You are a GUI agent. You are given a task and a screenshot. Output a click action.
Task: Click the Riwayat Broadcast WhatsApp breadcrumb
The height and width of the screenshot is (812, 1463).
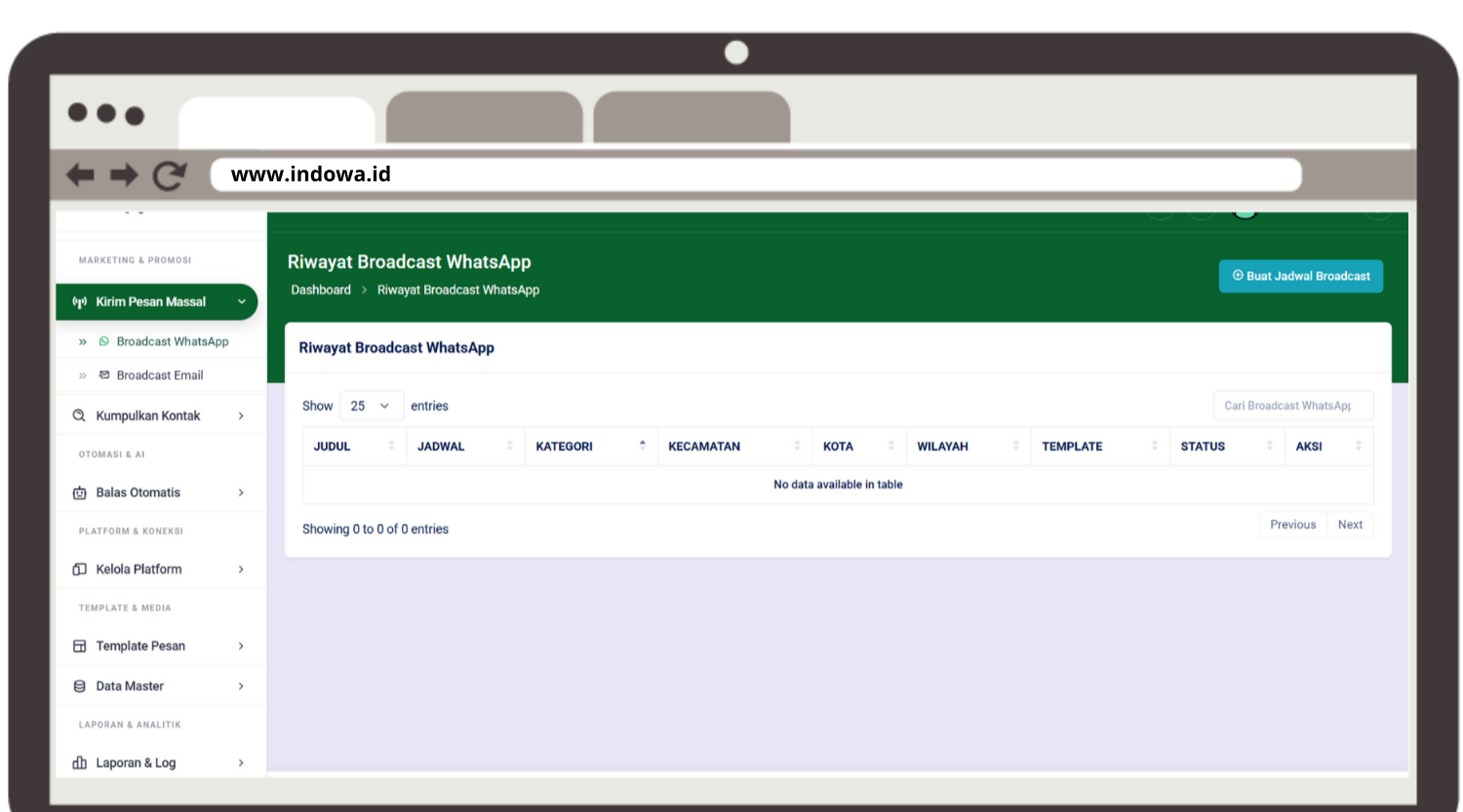click(x=458, y=290)
